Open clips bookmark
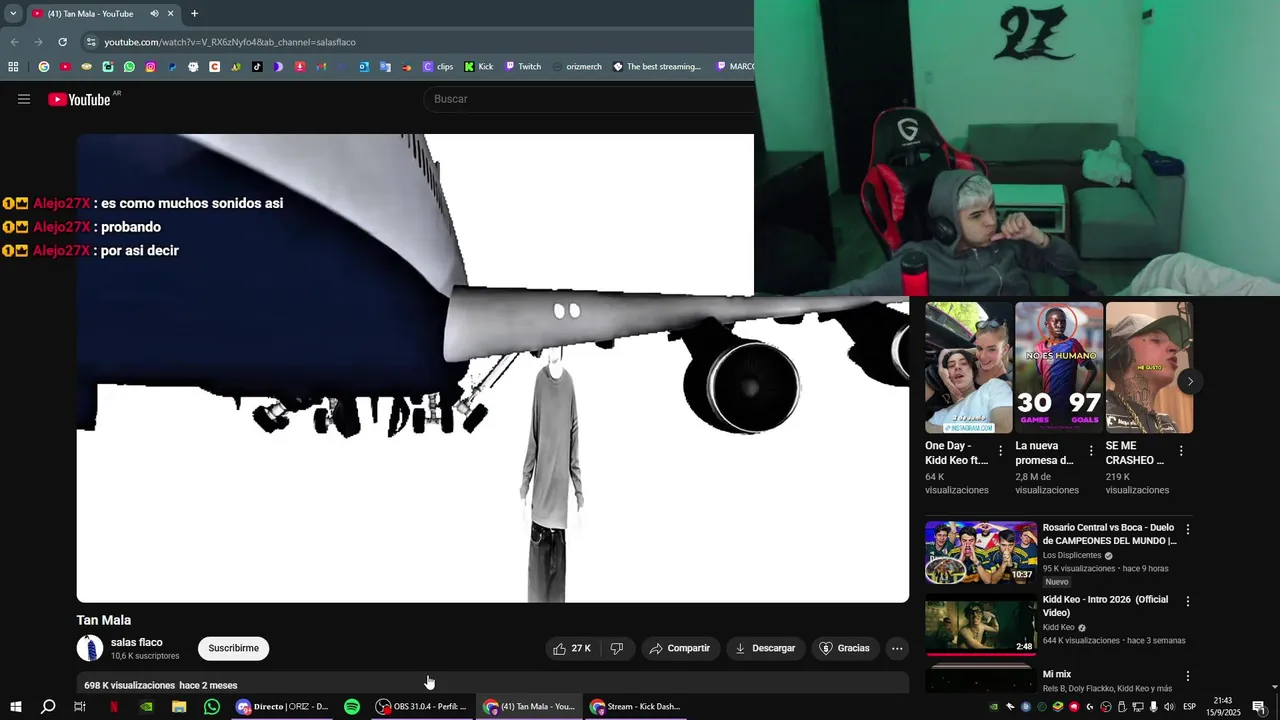The width and height of the screenshot is (1280, 720). click(x=438, y=67)
